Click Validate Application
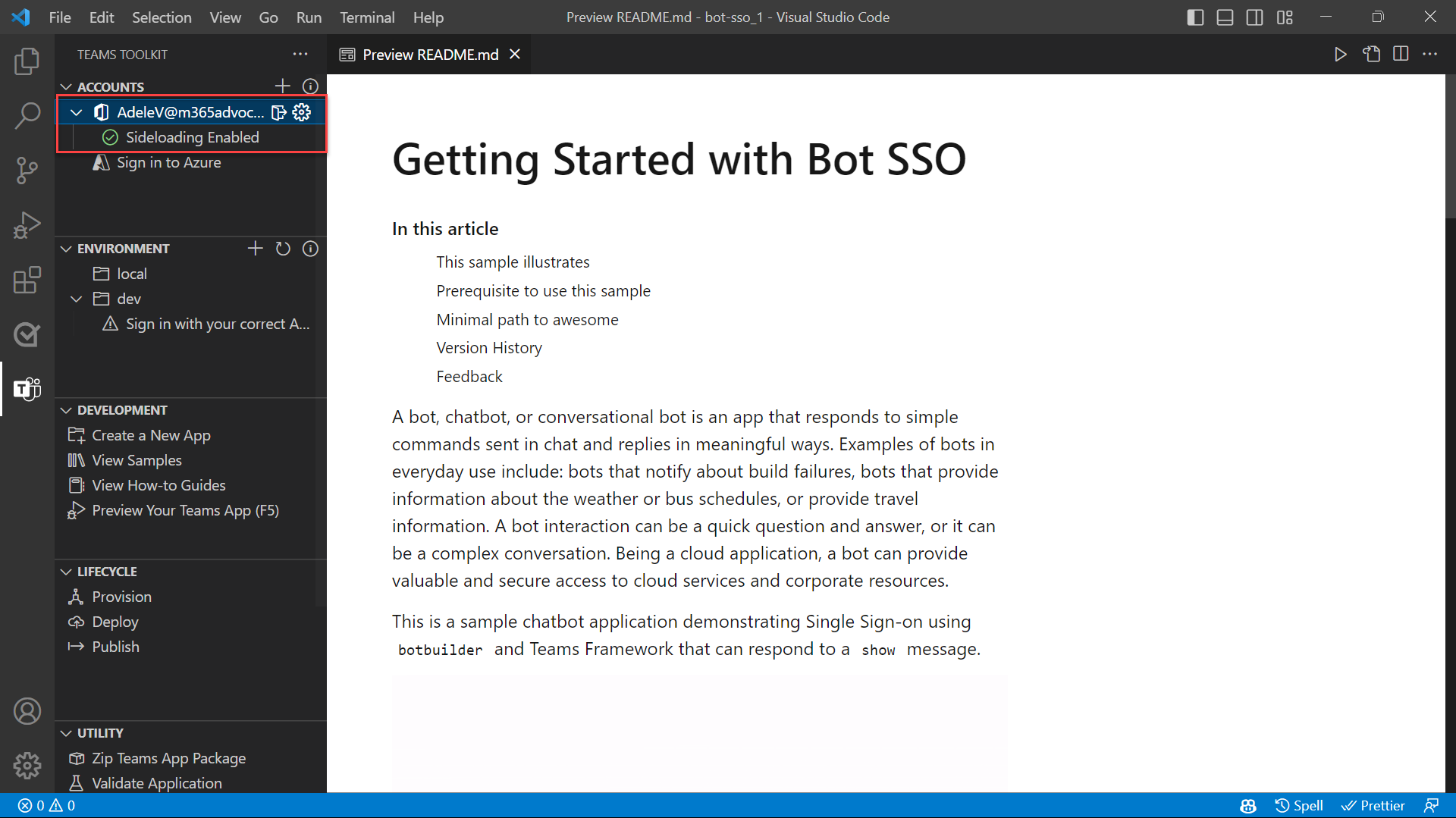 (x=157, y=783)
